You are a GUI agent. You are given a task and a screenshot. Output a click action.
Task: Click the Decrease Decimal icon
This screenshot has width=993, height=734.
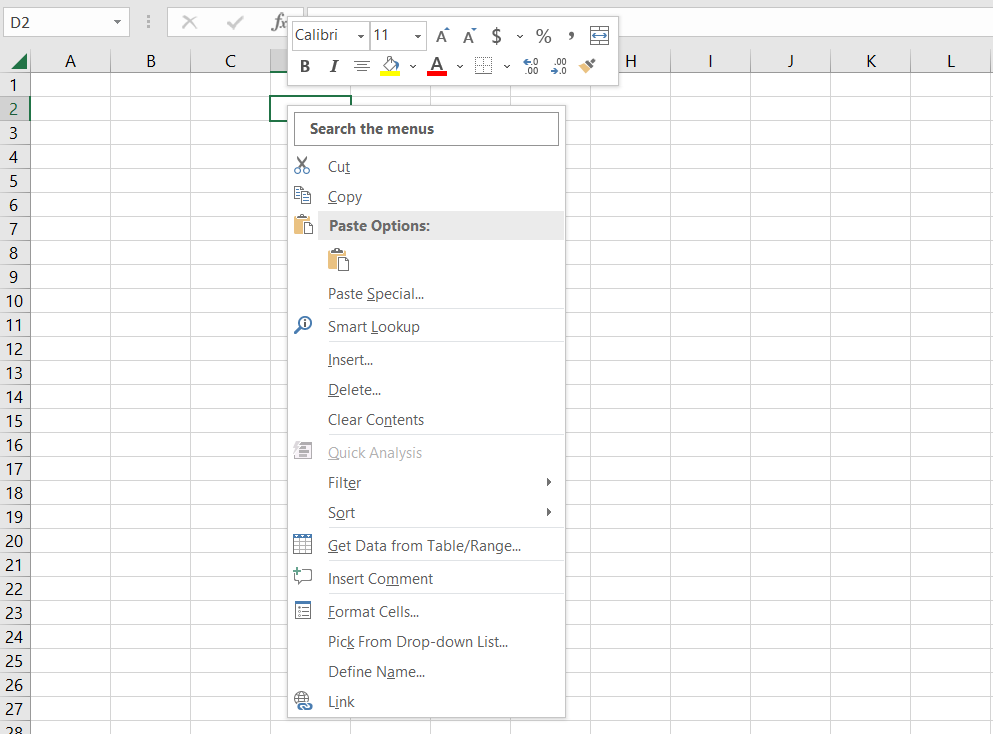(x=559, y=66)
